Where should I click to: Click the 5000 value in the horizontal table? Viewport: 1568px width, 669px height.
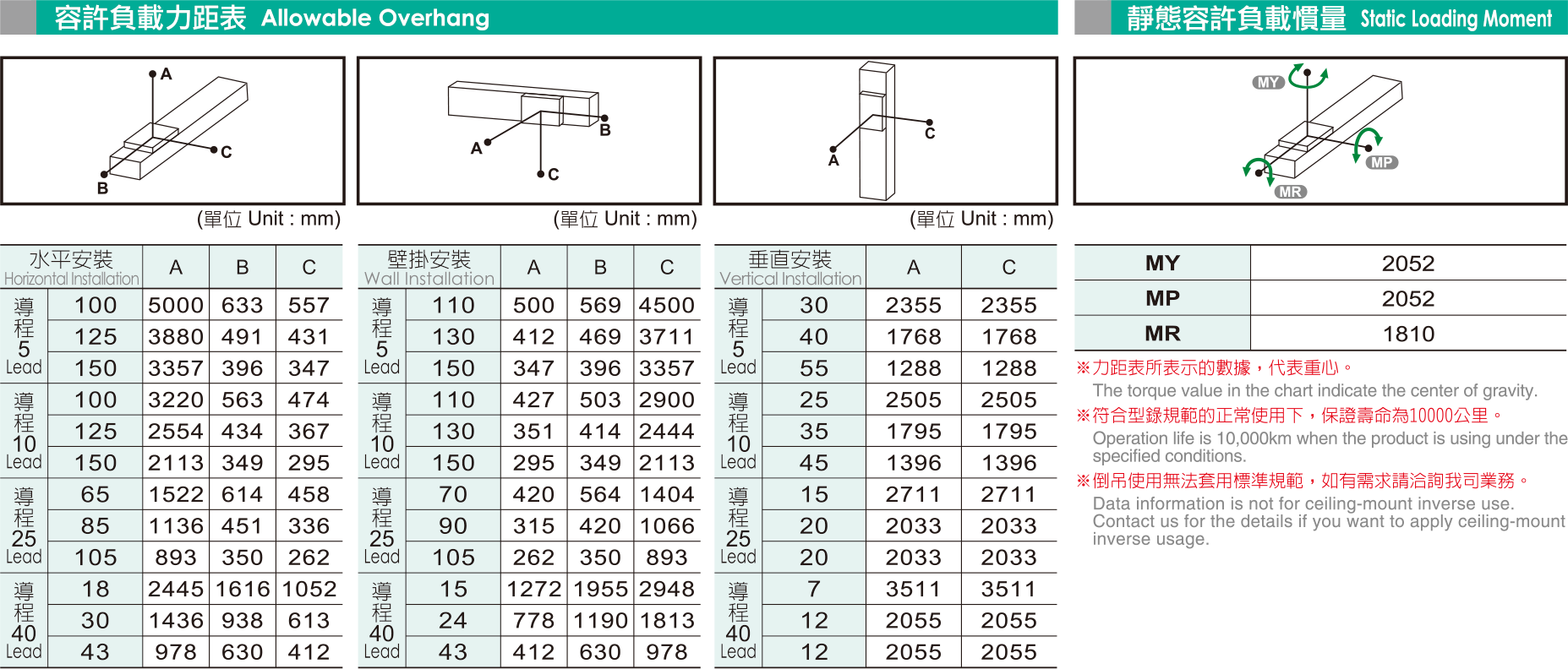point(176,305)
